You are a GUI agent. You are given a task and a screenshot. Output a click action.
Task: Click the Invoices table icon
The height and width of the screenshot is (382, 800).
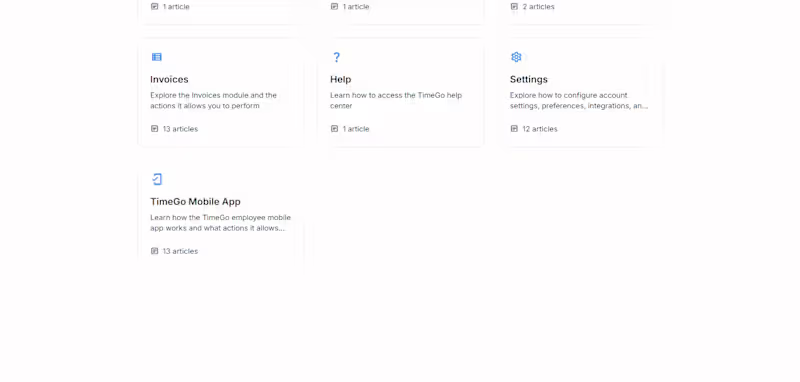pyautogui.click(x=157, y=57)
